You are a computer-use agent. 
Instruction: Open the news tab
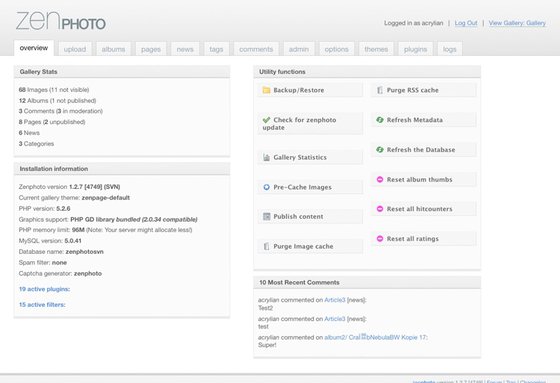(185, 49)
